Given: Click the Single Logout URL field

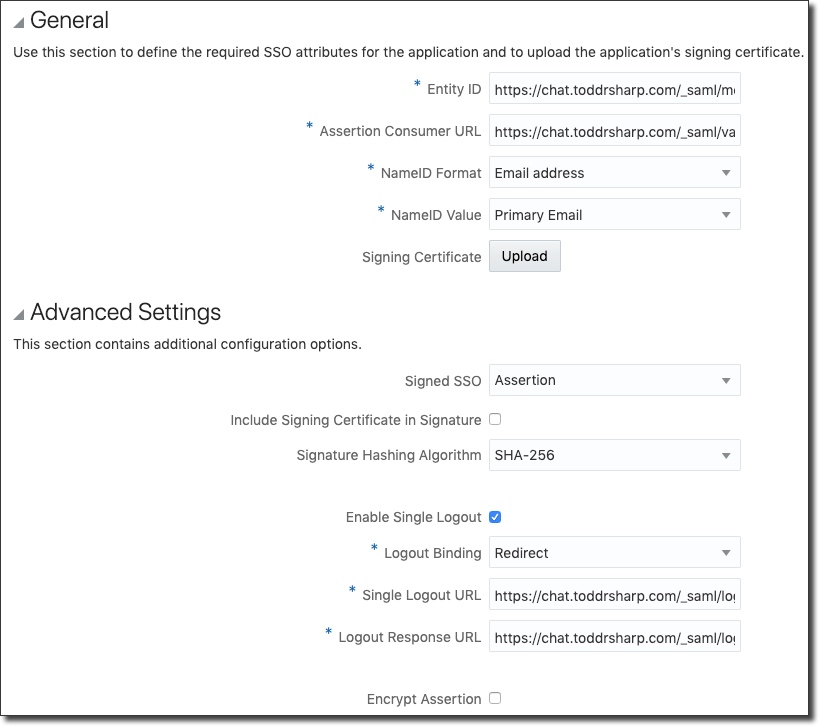Looking at the screenshot, I should pyautogui.click(x=614, y=595).
